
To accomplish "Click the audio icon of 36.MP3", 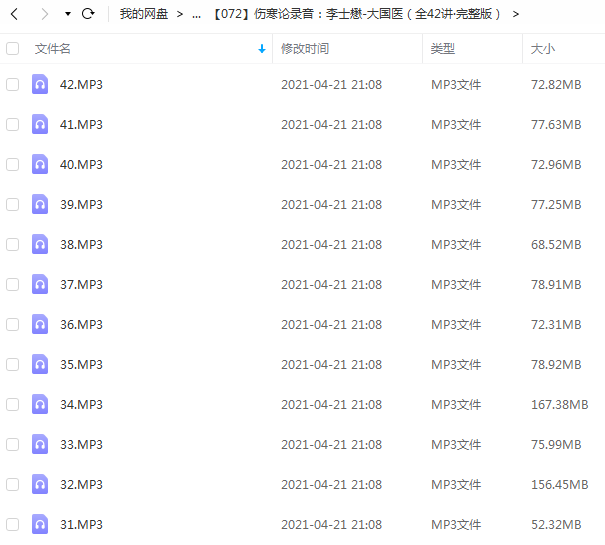I will [40, 324].
